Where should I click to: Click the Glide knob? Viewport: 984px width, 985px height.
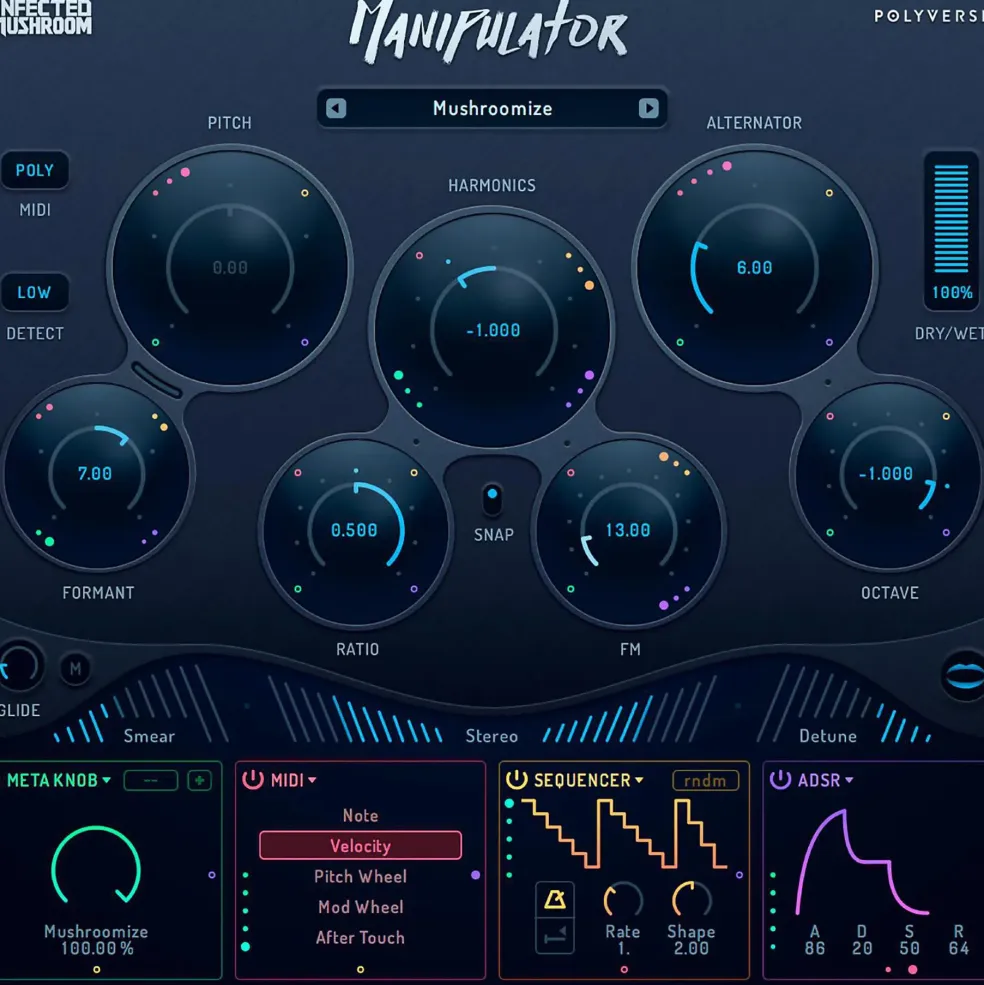coord(20,667)
